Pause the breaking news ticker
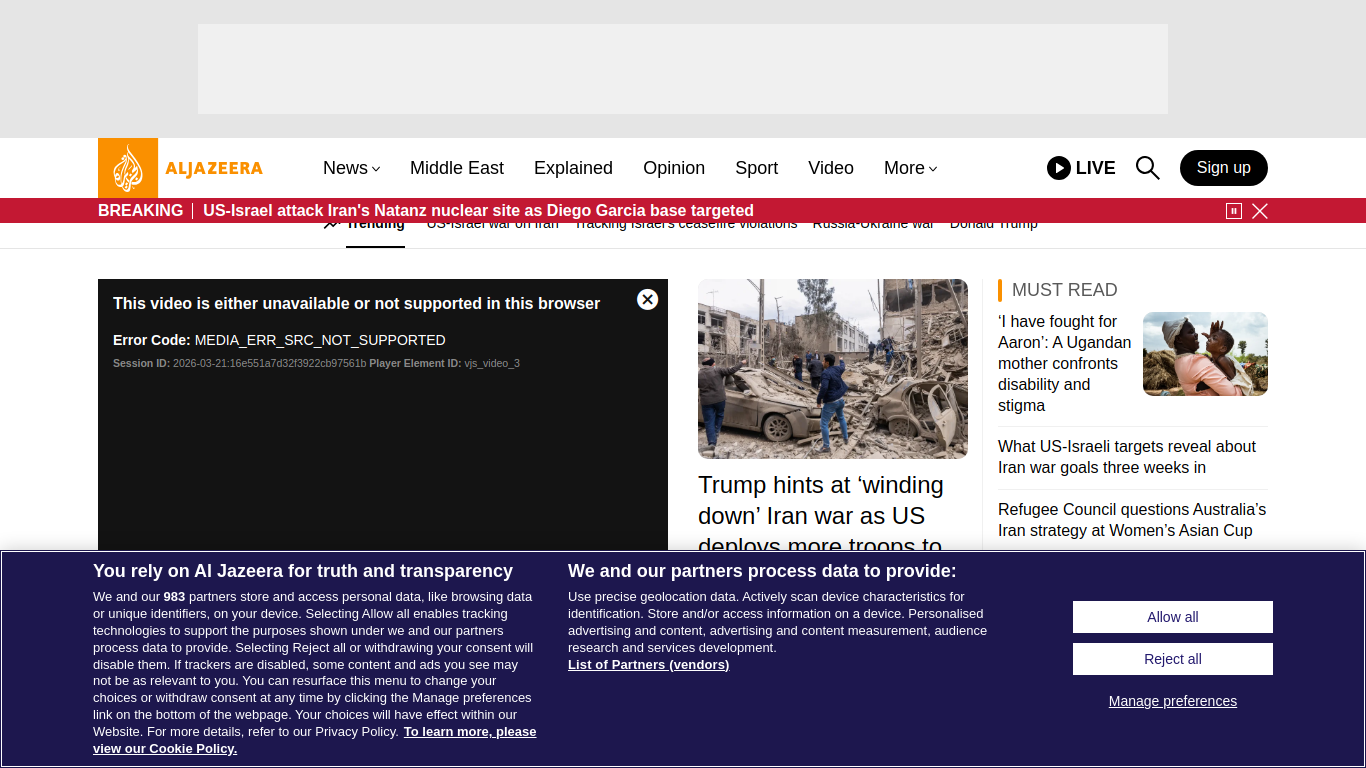This screenshot has width=1366, height=768. (x=1234, y=211)
